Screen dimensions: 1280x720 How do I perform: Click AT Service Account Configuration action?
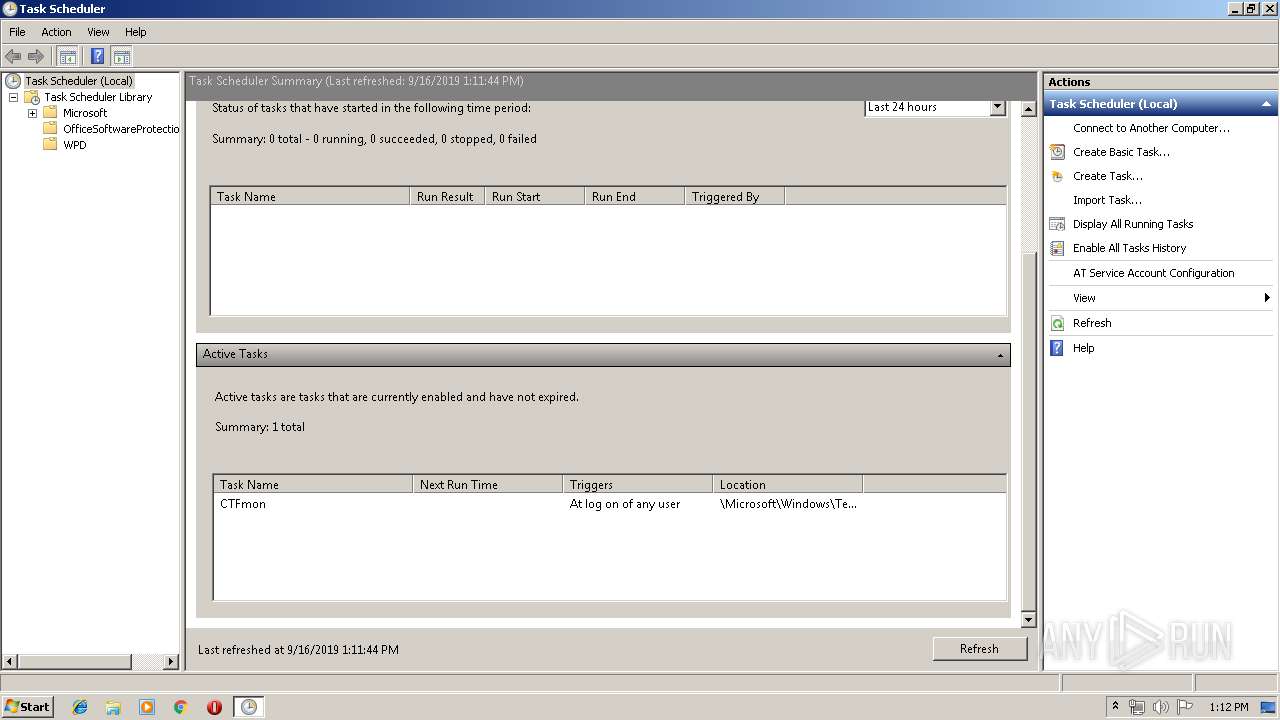click(x=1153, y=273)
